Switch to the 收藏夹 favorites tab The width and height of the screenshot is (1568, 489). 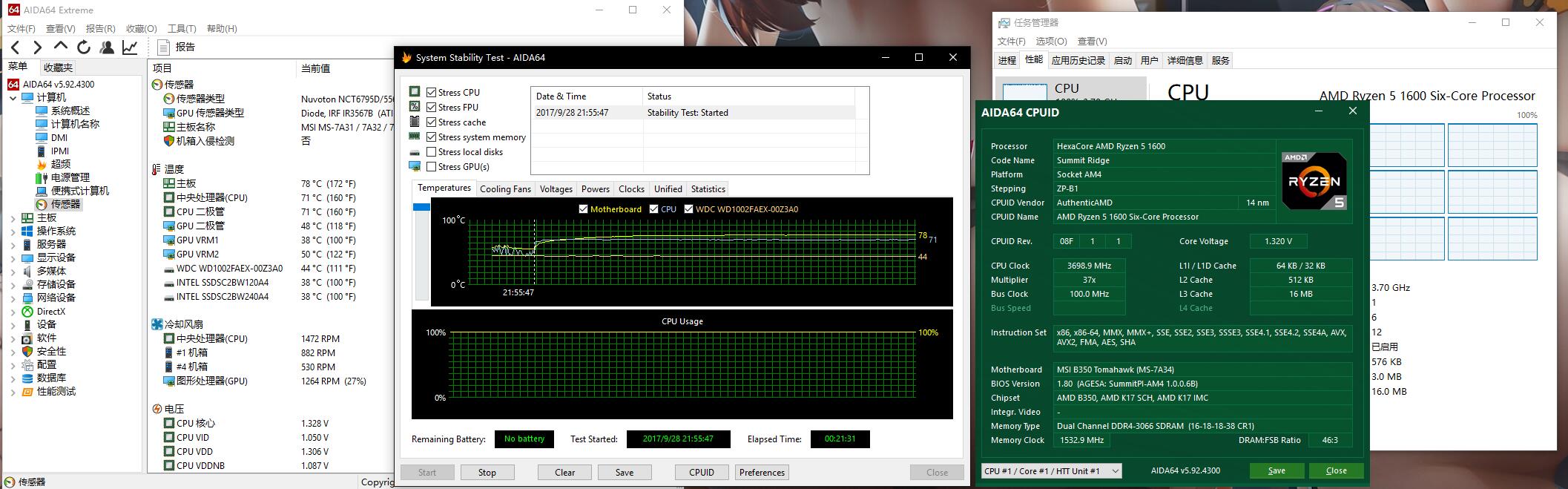tap(58, 68)
